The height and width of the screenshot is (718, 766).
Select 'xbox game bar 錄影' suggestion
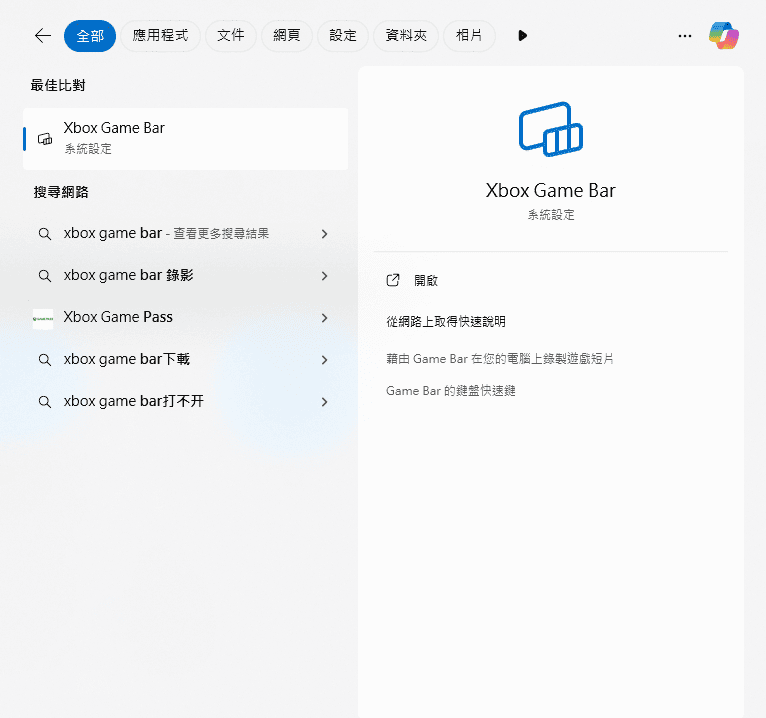186,275
